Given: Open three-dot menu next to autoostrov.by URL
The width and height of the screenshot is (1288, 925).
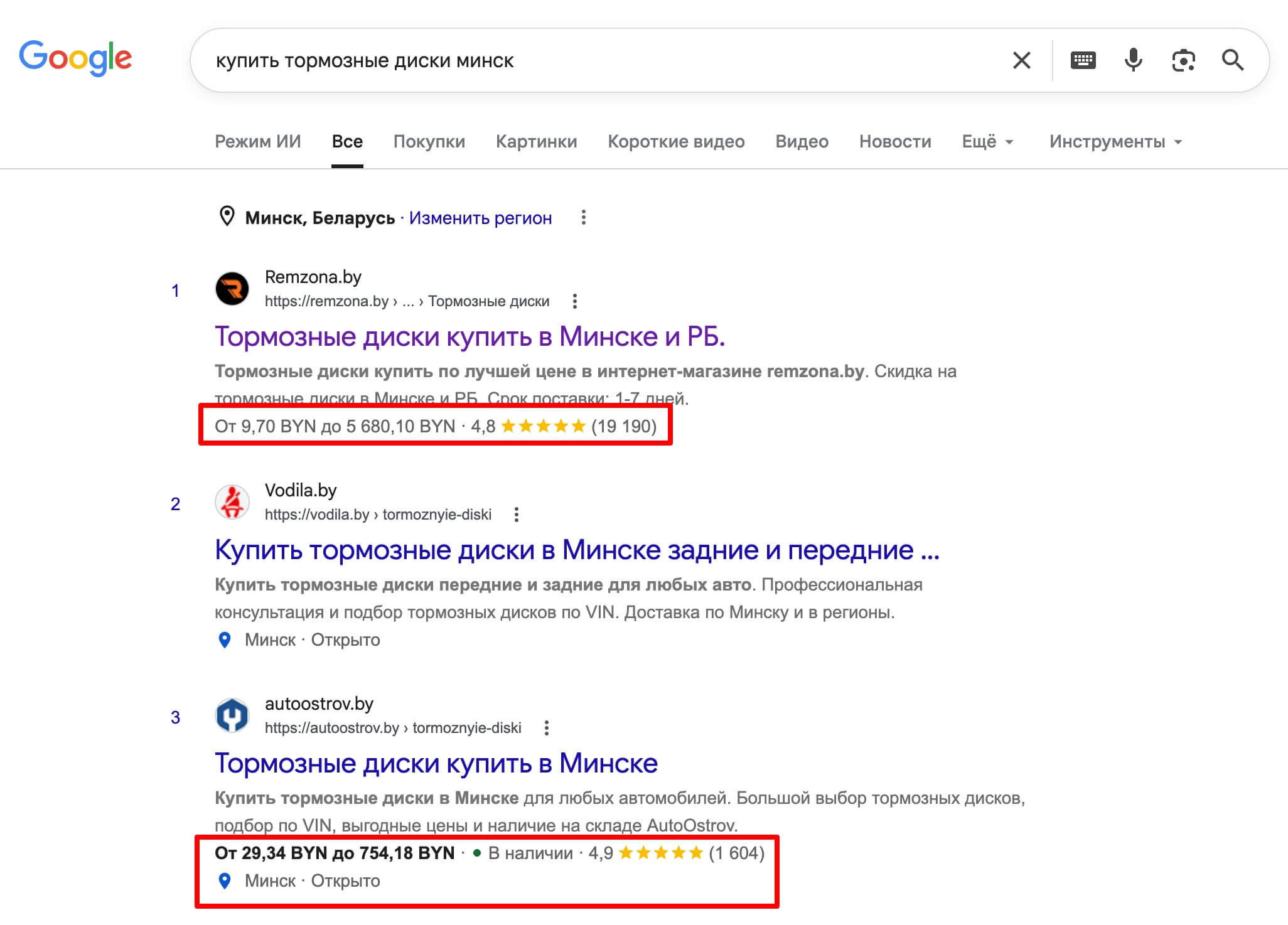Looking at the screenshot, I should [x=546, y=728].
